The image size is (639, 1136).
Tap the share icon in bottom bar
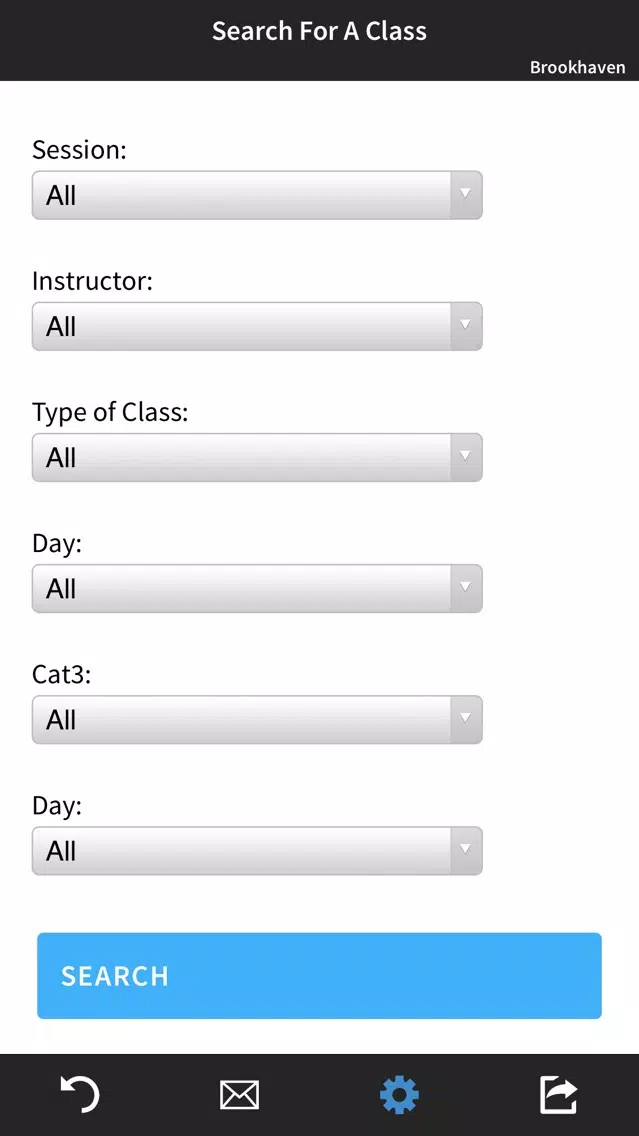click(559, 1095)
